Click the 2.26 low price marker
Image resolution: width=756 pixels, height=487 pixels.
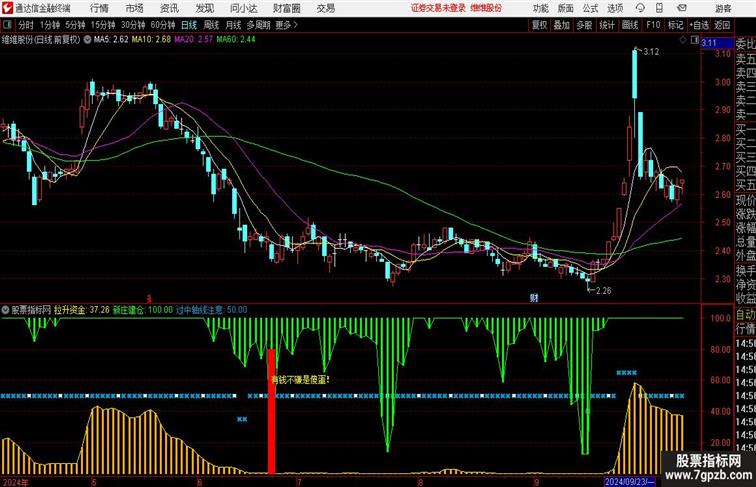click(604, 290)
